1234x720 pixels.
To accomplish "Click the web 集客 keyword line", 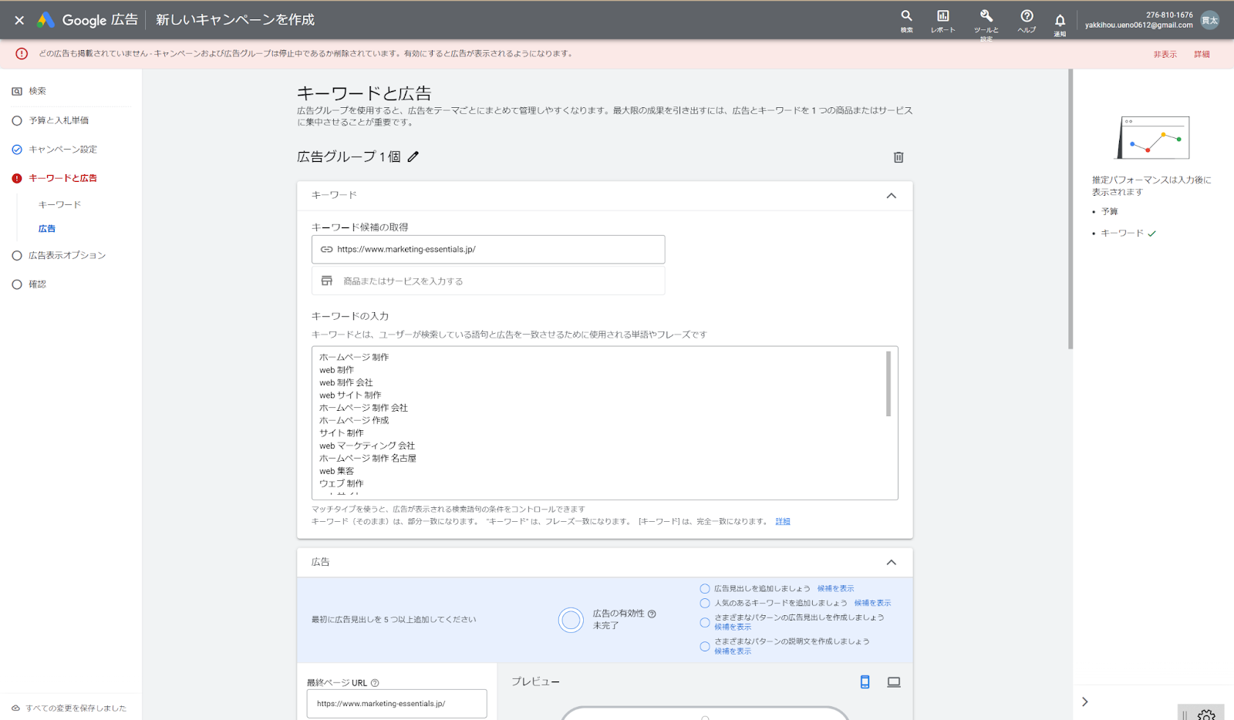I will [x=337, y=471].
